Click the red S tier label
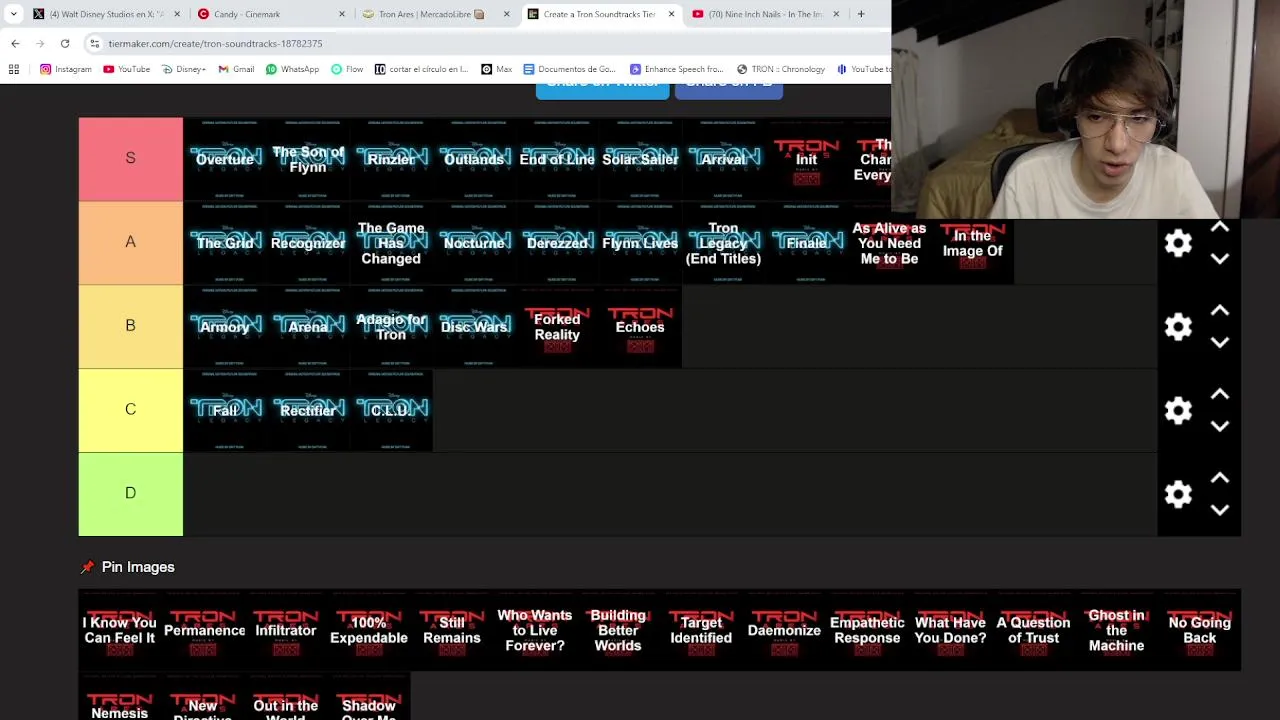Screen dimensions: 1280x720 tap(131, 159)
